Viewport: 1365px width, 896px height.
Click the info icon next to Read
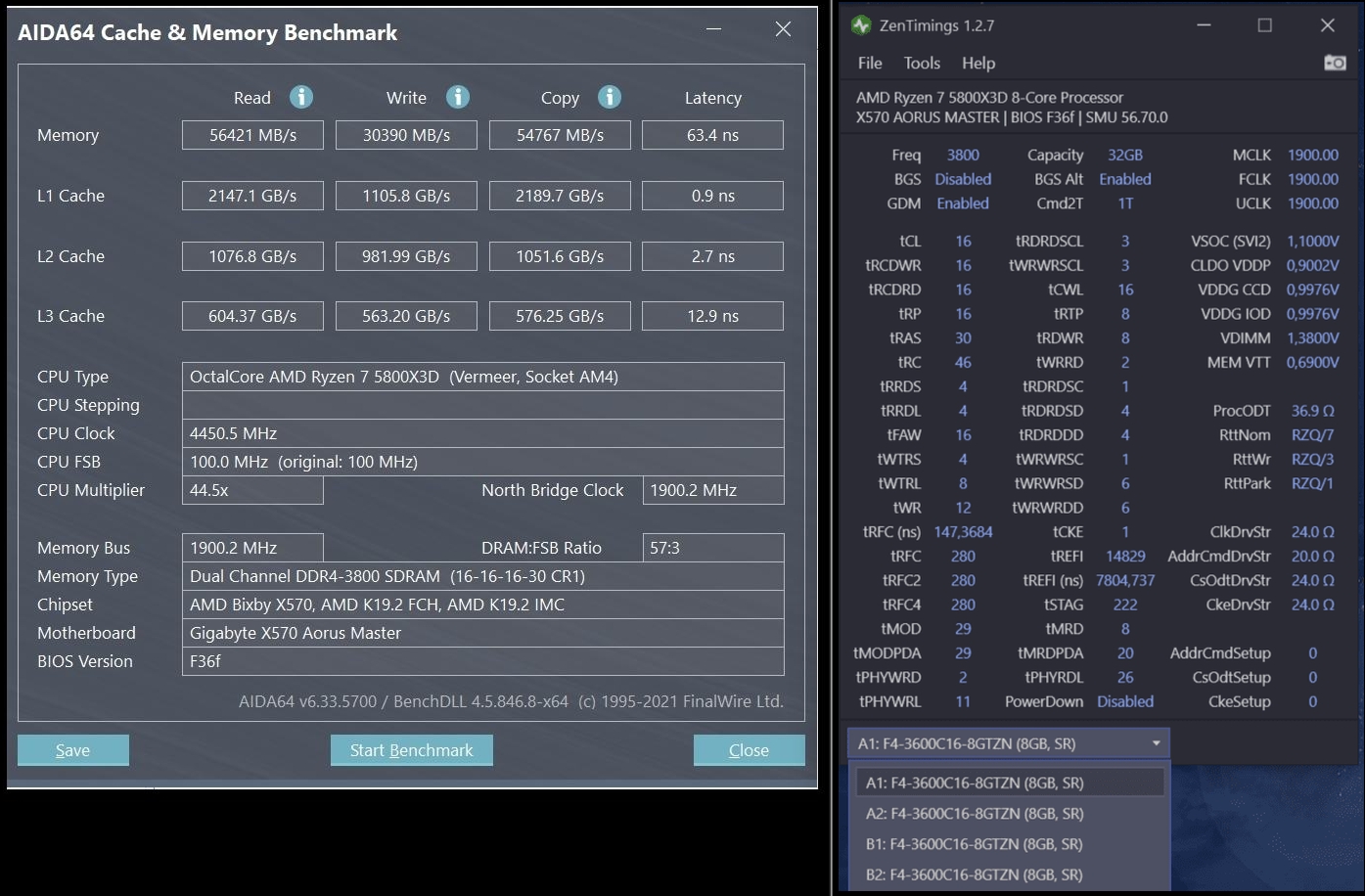301,97
